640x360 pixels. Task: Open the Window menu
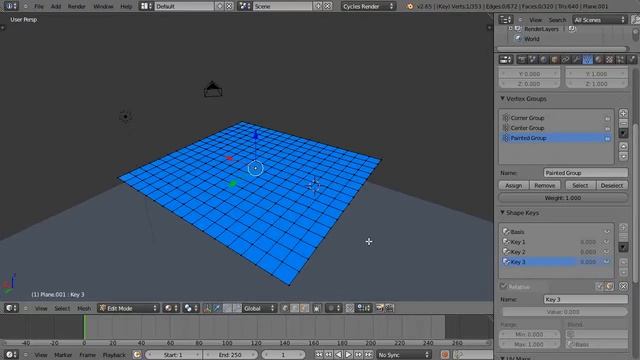[x=103, y=6]
